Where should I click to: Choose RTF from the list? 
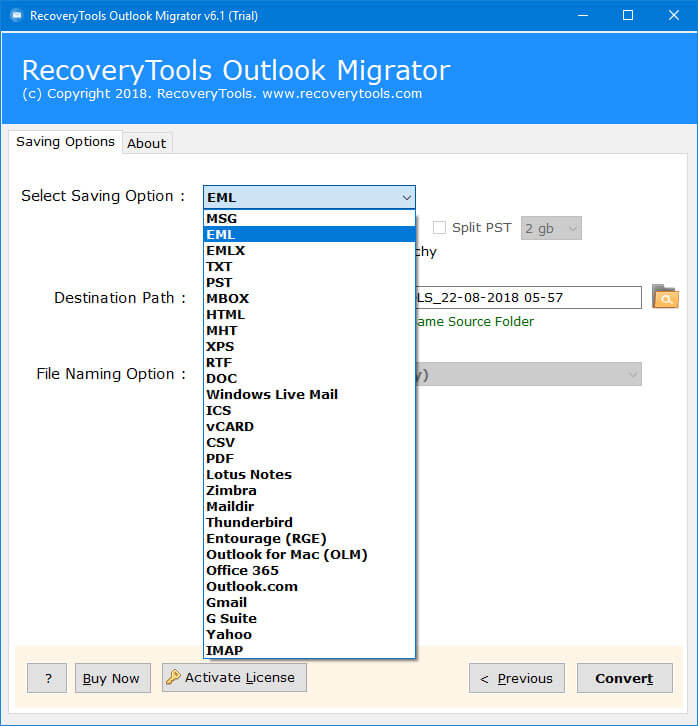tap(309, 363)
